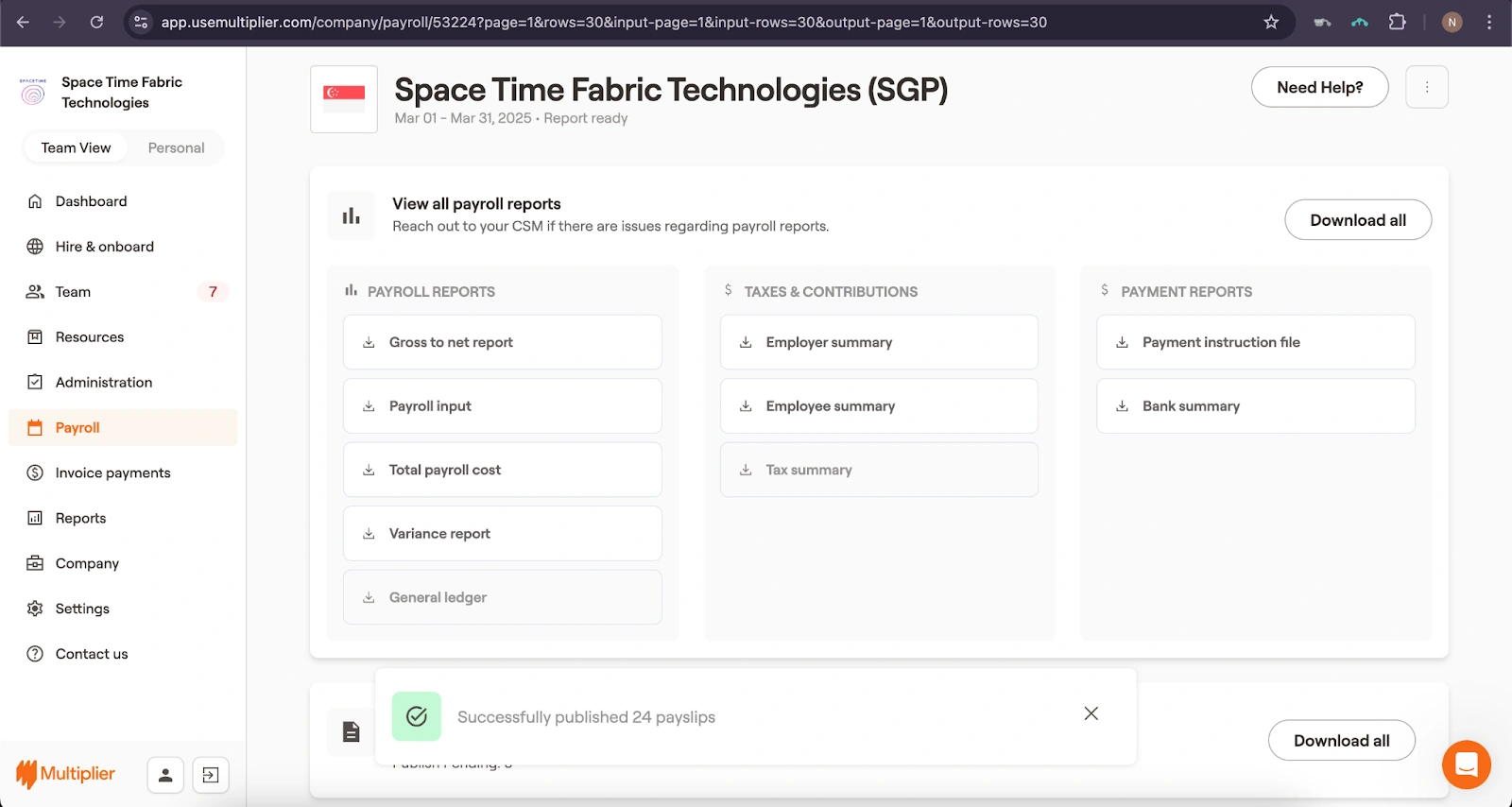The image size is (1512, 807).
Task: Open Company in the sidebar
Action: pos(123,563)
